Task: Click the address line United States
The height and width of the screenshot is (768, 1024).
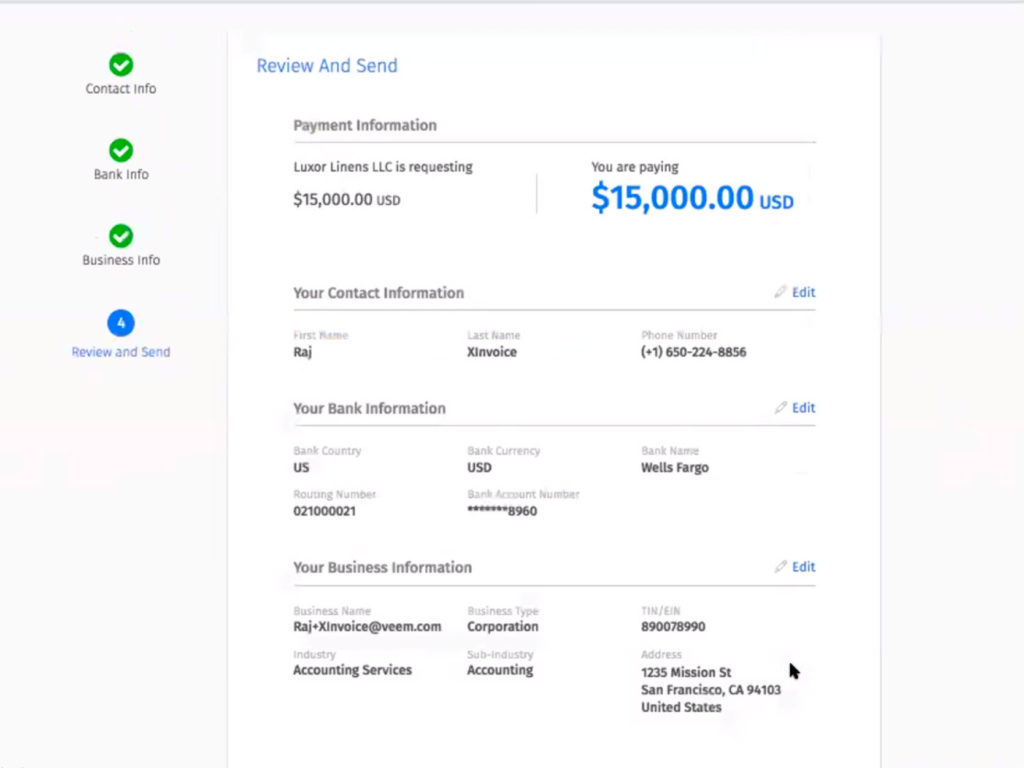Action: [x=681, y=707]
